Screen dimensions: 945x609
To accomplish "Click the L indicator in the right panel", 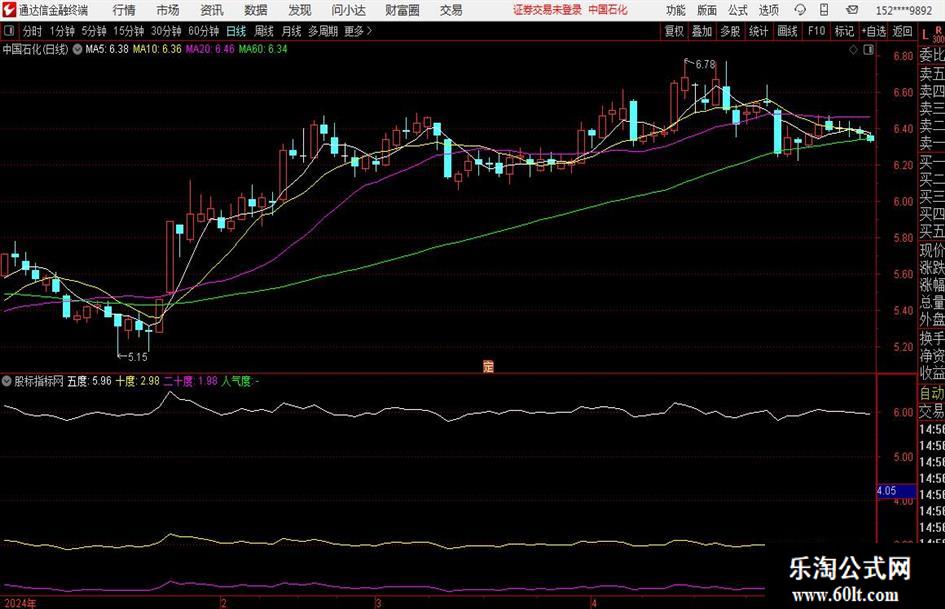I will [x=925, y=35].
